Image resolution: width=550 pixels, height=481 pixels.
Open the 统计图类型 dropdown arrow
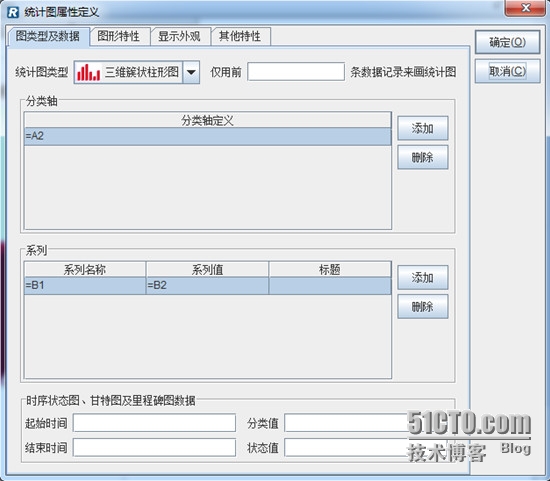point(191,72)
